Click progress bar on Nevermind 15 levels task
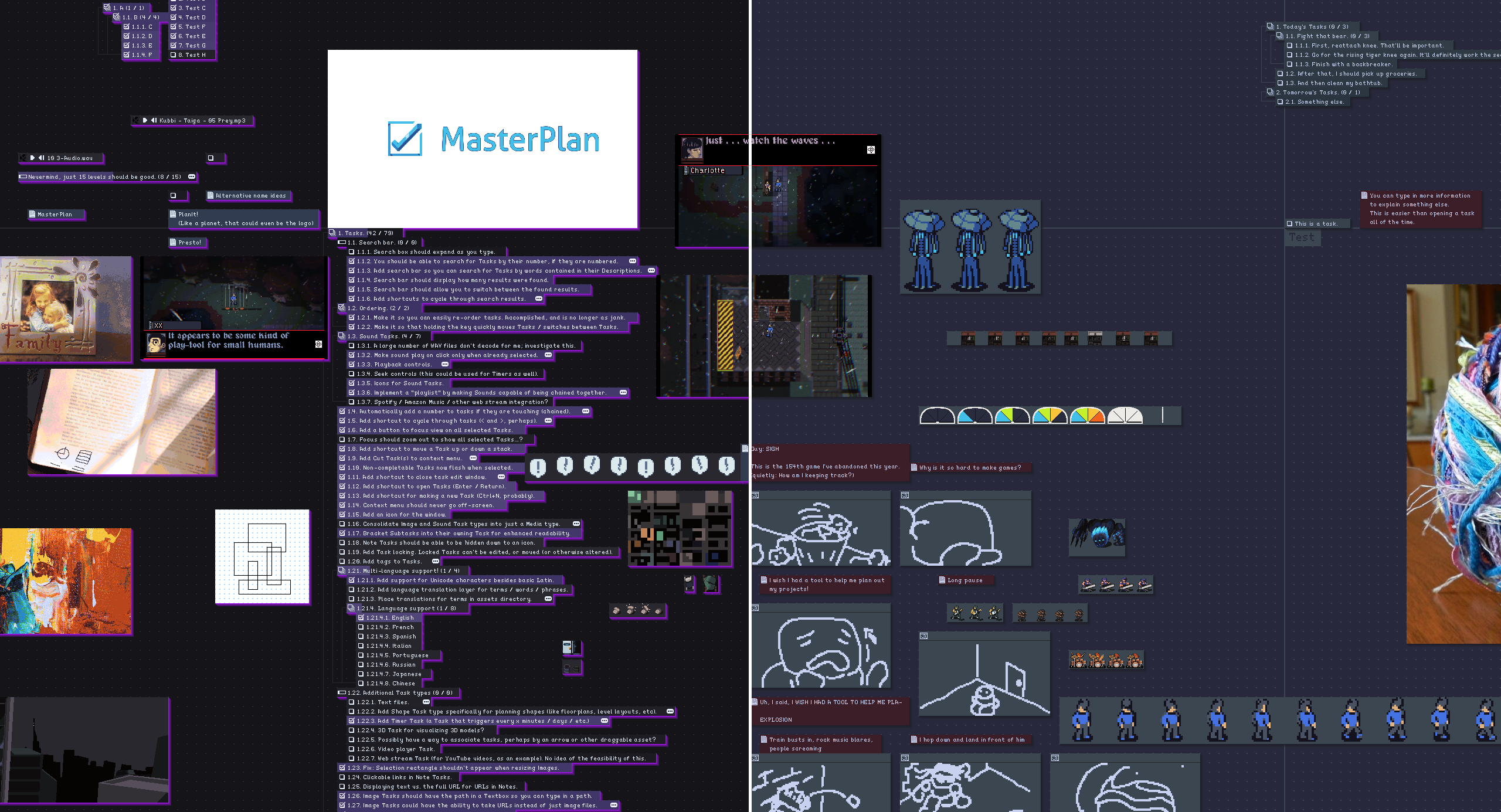Image resolution: width=1501 pixels, height=812 pixels. (23, 176)
